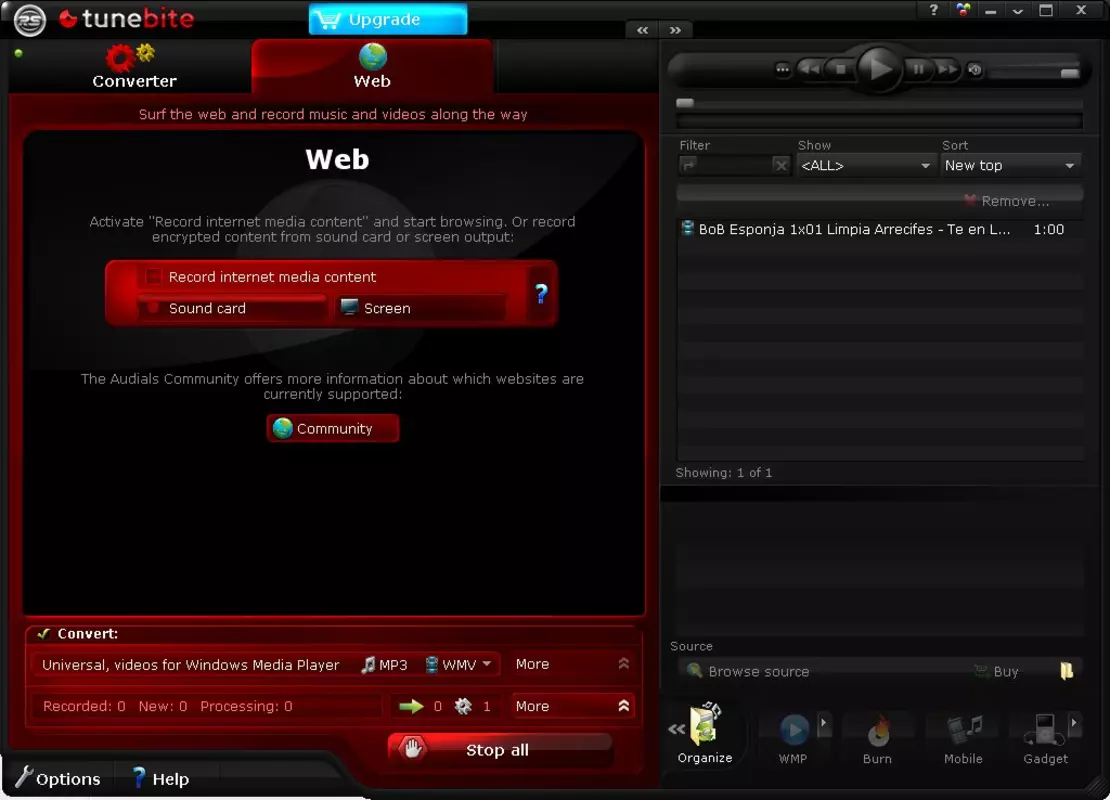Switch to the Converter tab
1110x800 pixels.
click(x=134, y=67)
